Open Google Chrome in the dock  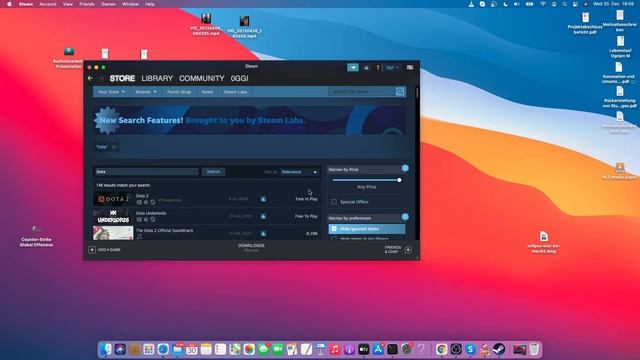[441, 349]
